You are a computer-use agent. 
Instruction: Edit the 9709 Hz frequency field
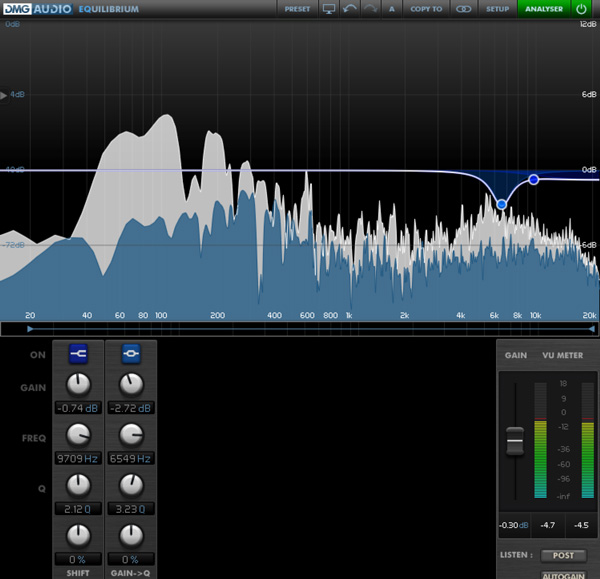click(x=78, y=458)
